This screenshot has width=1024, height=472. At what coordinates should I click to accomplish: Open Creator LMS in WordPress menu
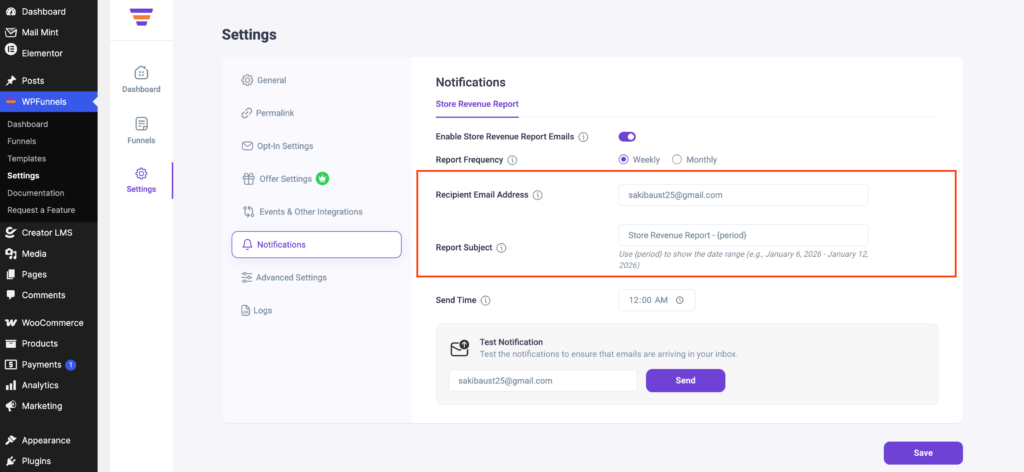click(x=48, y=232)
